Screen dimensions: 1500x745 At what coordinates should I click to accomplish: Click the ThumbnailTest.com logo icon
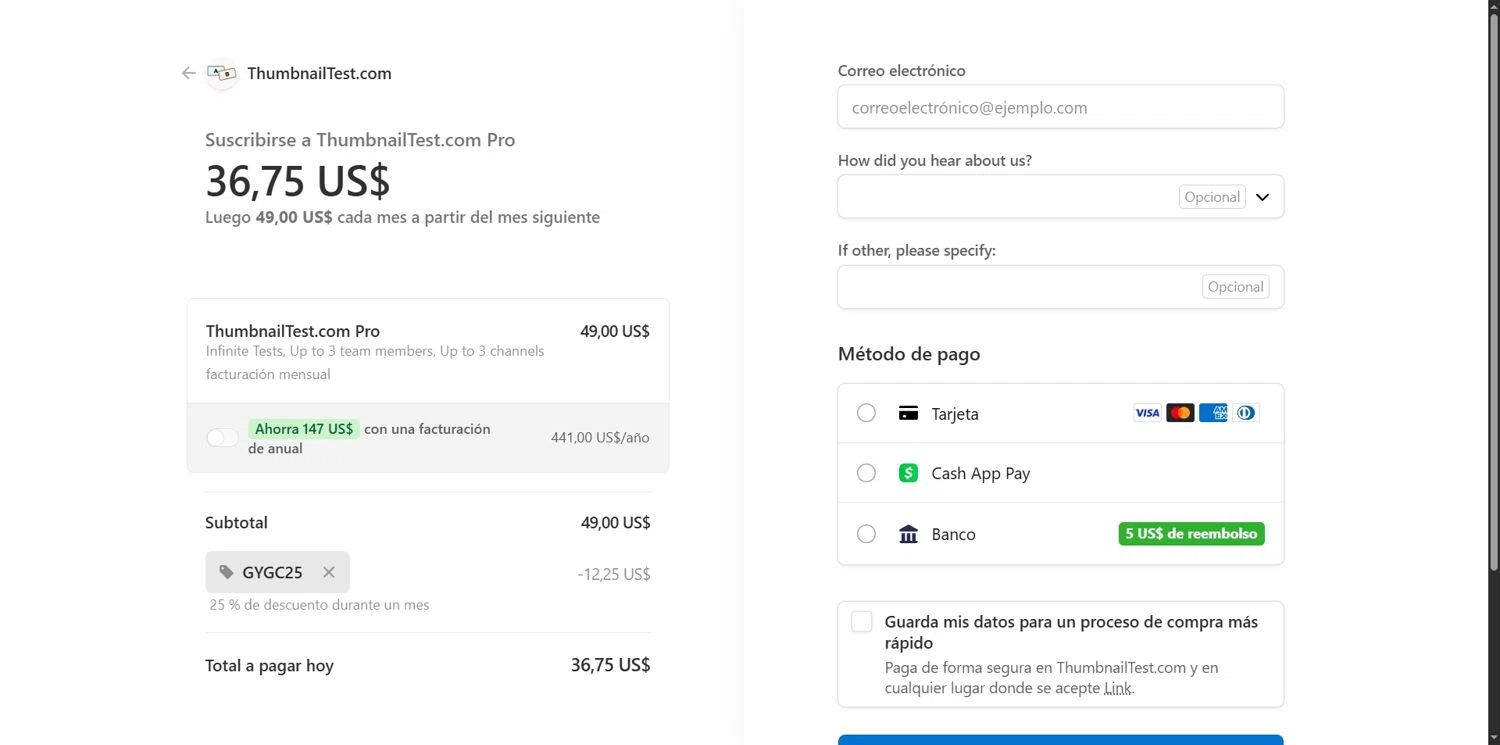pyautogui.click(x=221, y=73)
